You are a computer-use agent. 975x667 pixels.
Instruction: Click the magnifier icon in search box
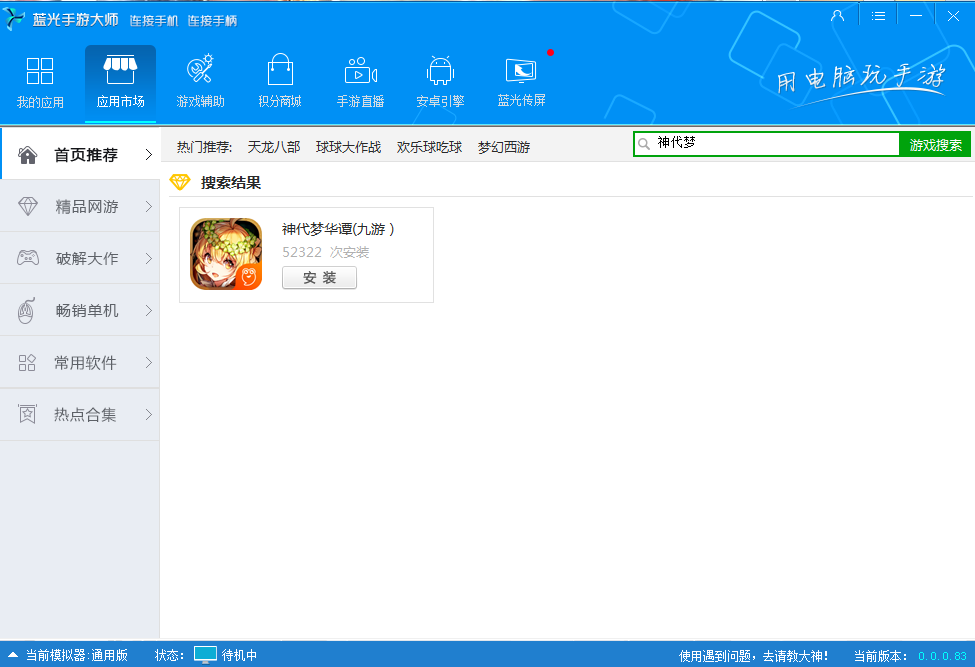click(644, 144)
